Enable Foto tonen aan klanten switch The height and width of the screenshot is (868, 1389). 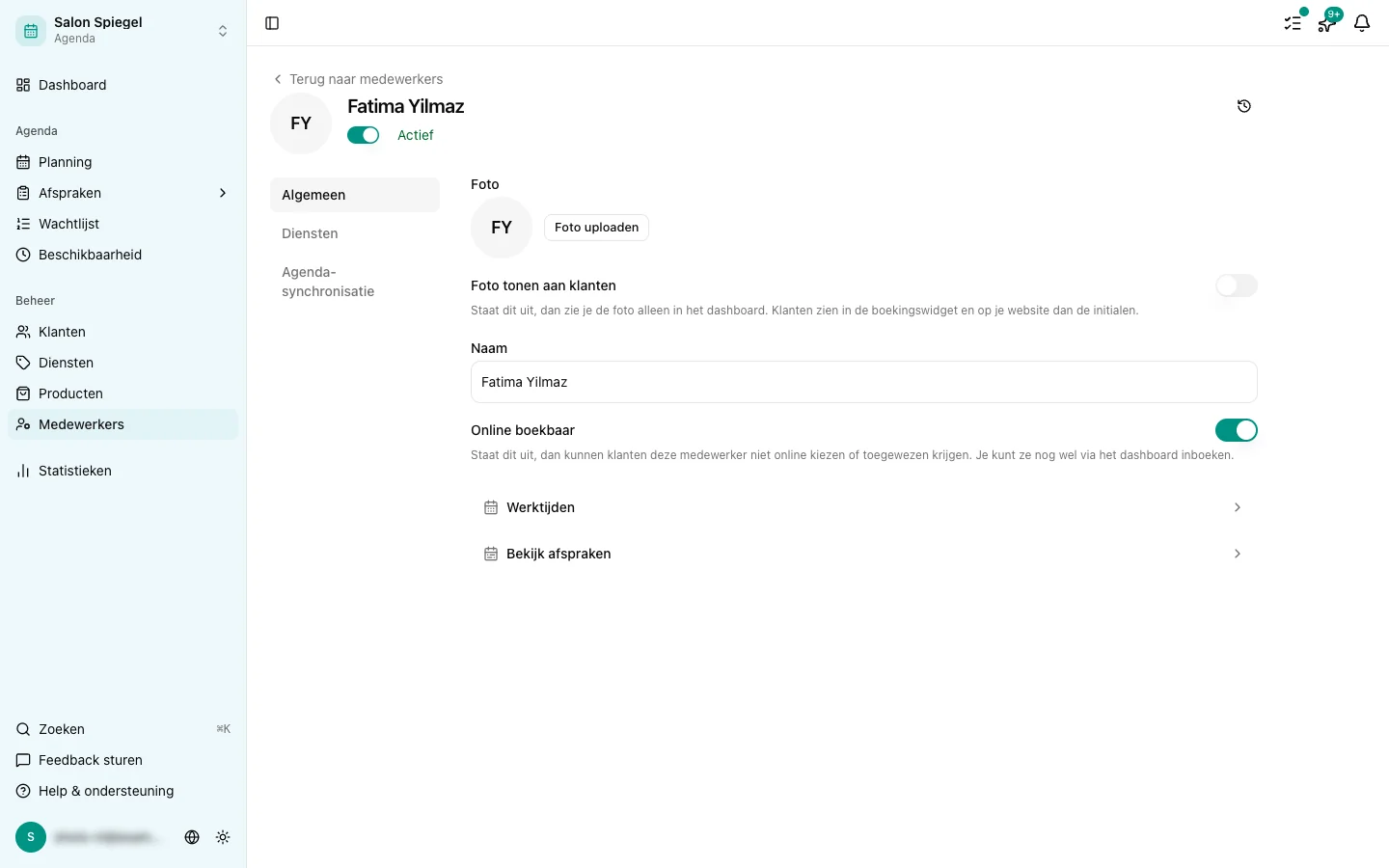coord(1237,285)
